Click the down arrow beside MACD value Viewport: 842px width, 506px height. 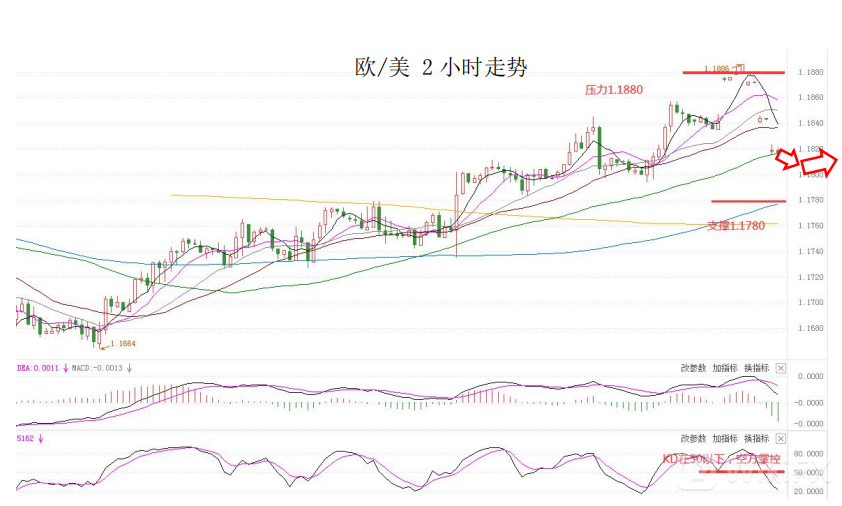(129, 368)
